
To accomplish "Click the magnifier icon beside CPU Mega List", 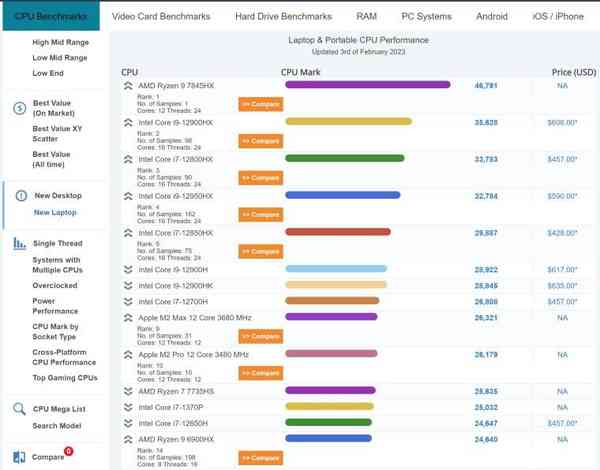I will (20, 408).
